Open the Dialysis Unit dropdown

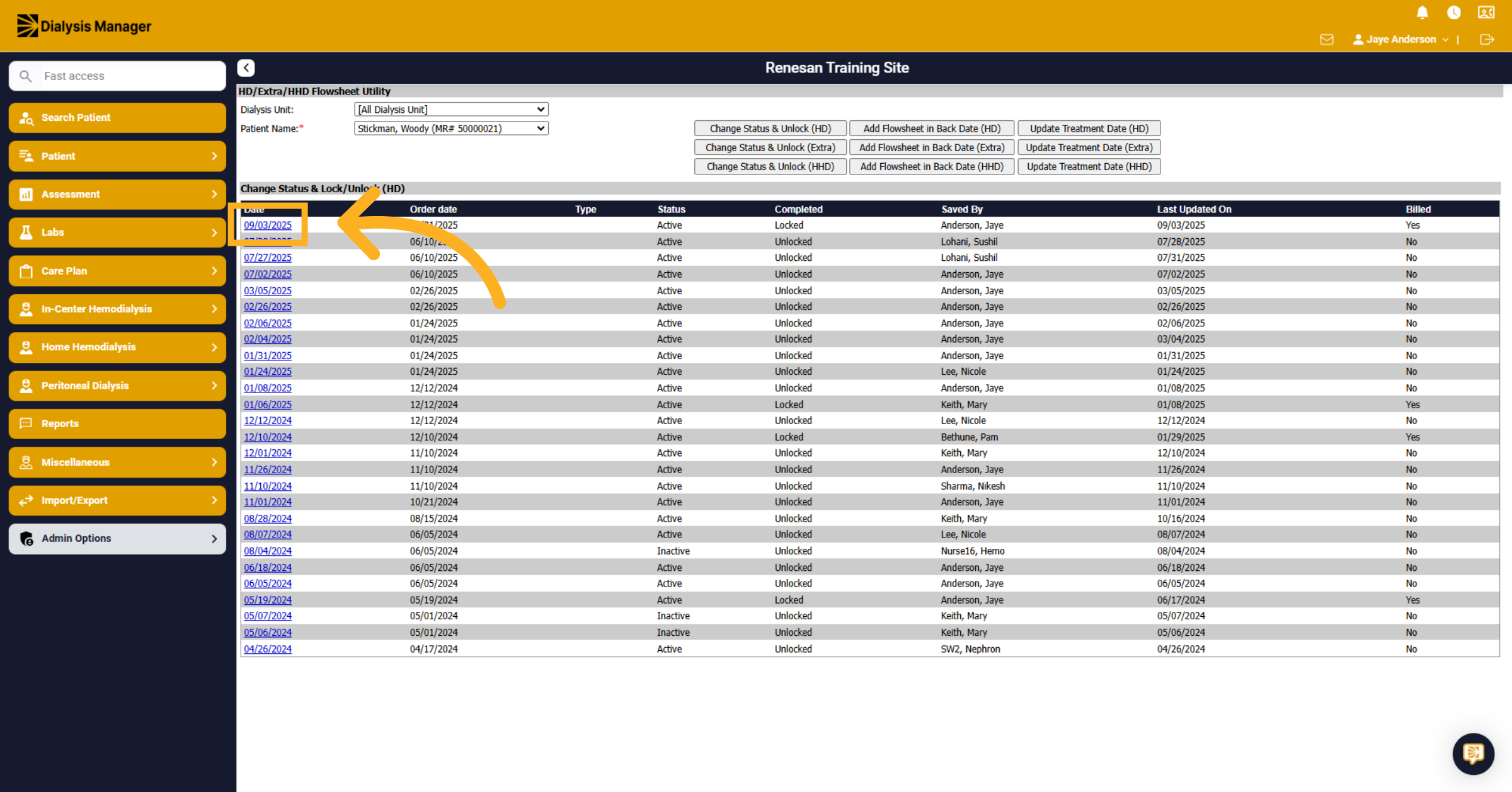[x=451, y=109]
